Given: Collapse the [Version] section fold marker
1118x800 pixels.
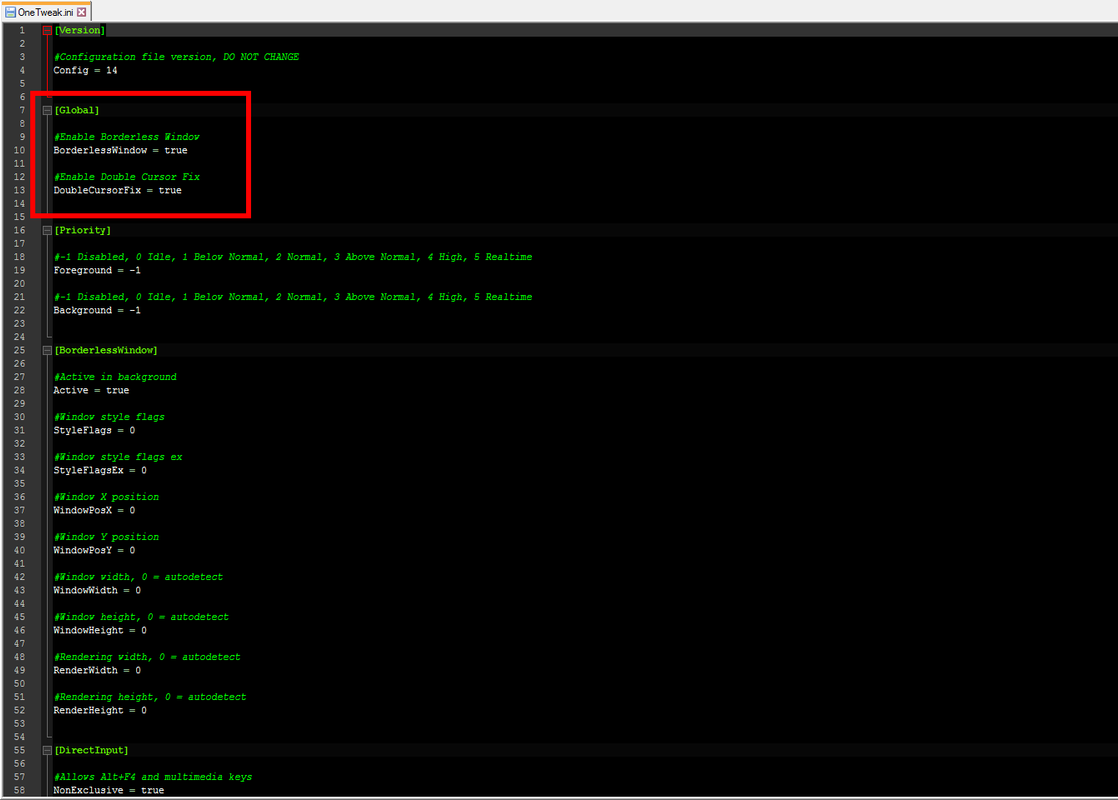Looking at the screenshot, I should [47, 31].
